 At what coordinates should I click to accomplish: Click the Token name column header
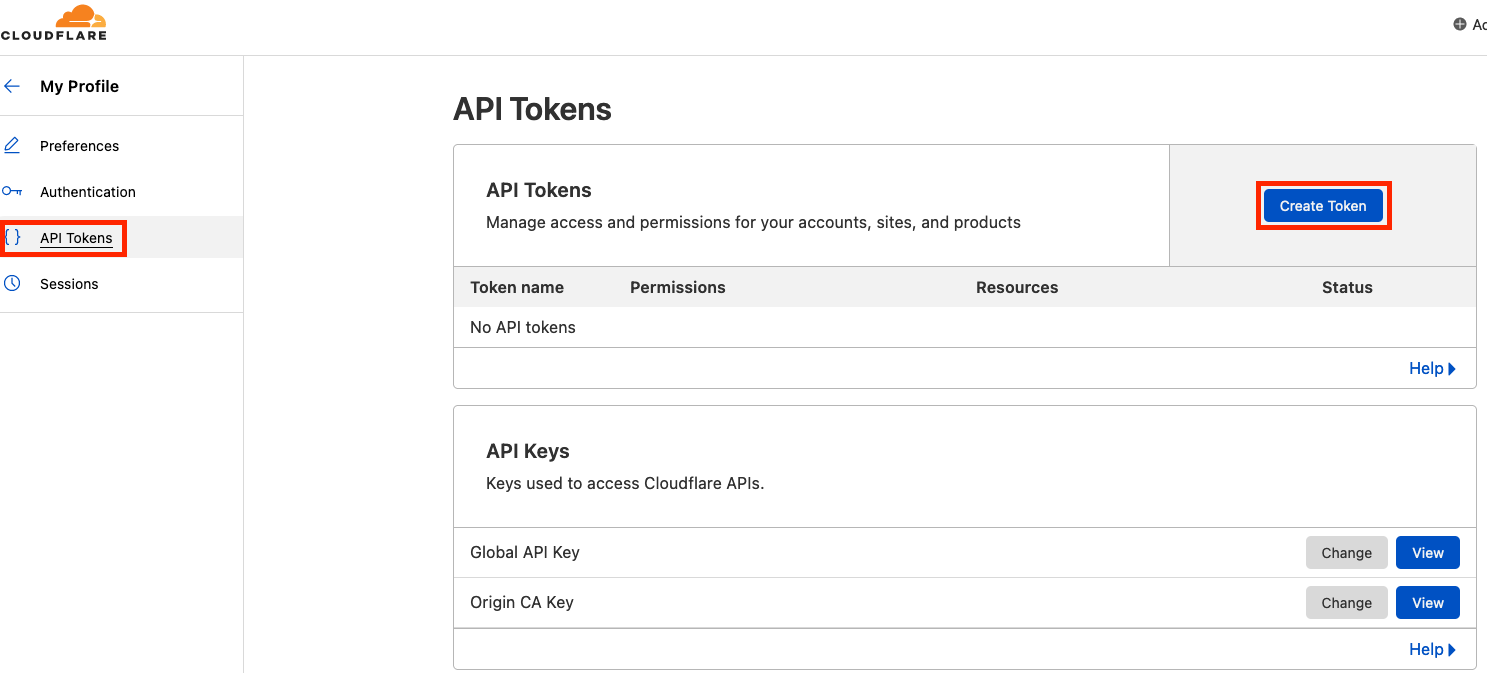click(x=517, y=287)
